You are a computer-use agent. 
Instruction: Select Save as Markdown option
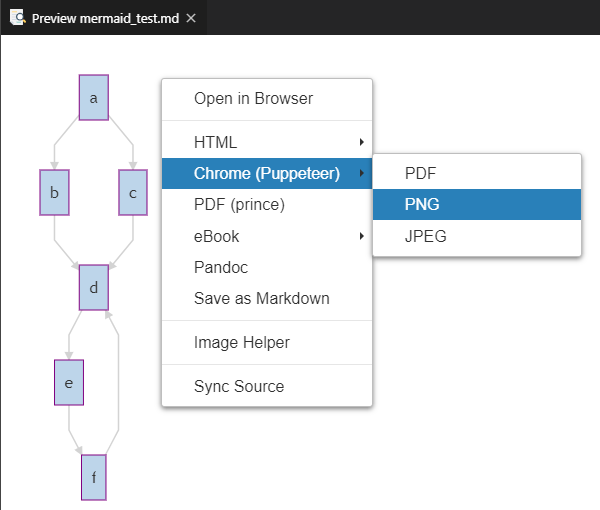[x=261, y=298]
